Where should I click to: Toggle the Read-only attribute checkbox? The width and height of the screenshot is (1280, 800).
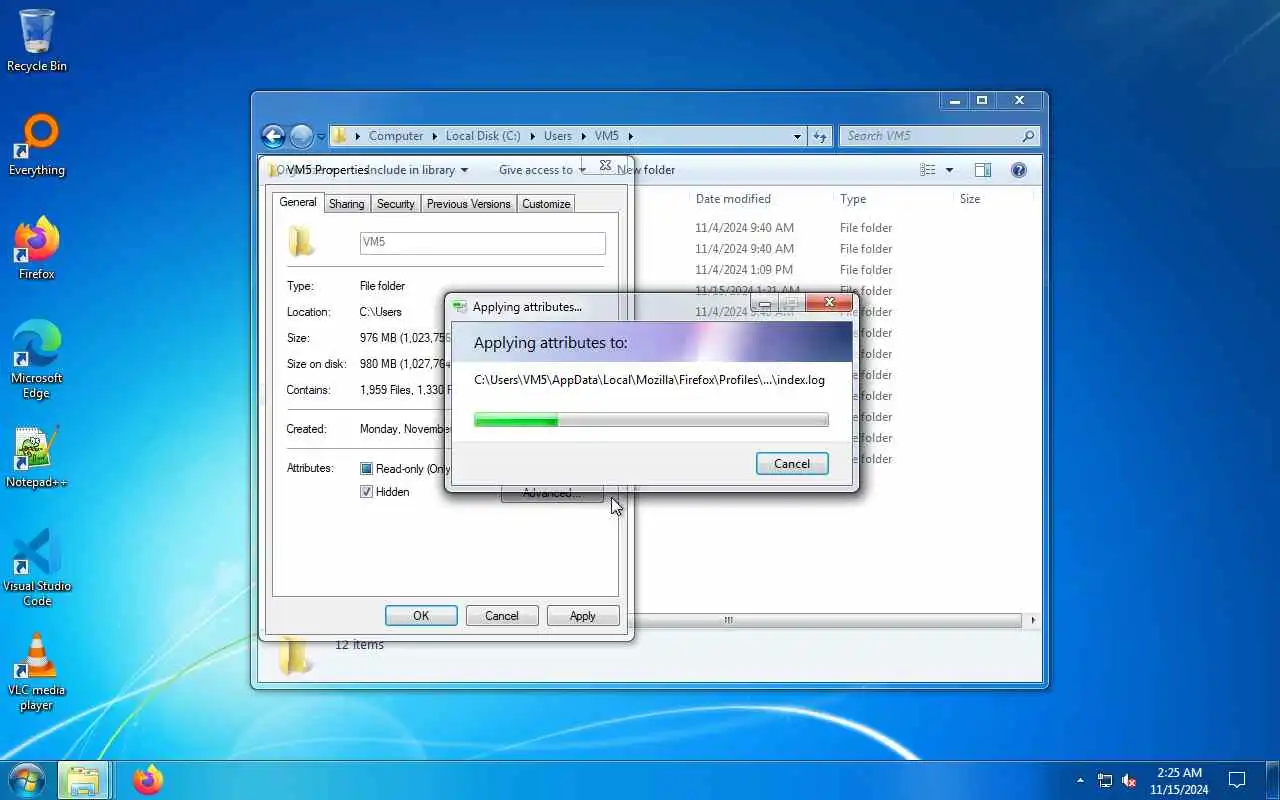[366, 469]
